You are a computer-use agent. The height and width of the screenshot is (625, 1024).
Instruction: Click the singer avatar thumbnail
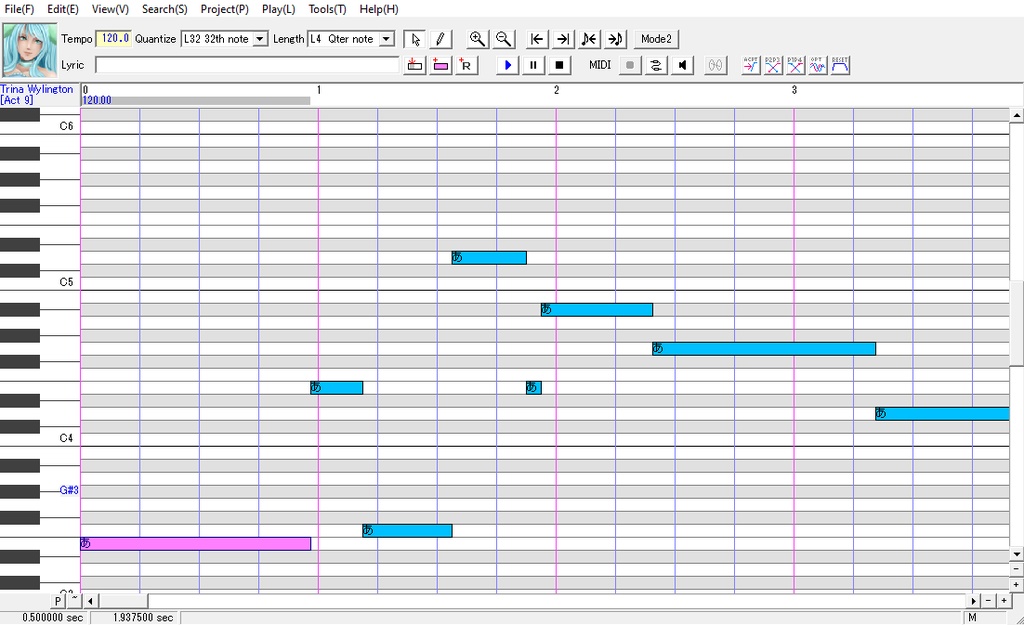pos(29,50)
